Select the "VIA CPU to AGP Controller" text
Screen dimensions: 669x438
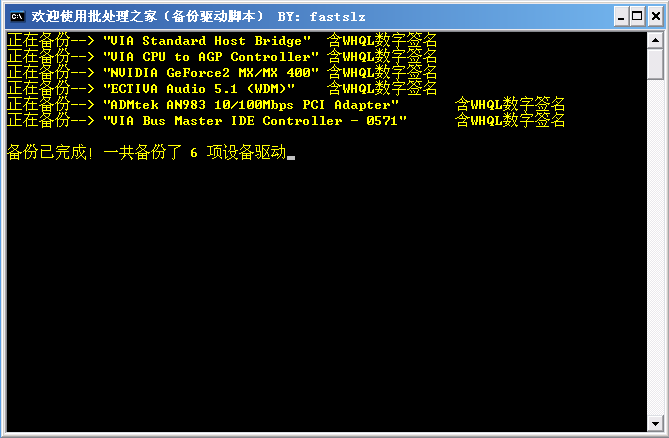[211, 57]
